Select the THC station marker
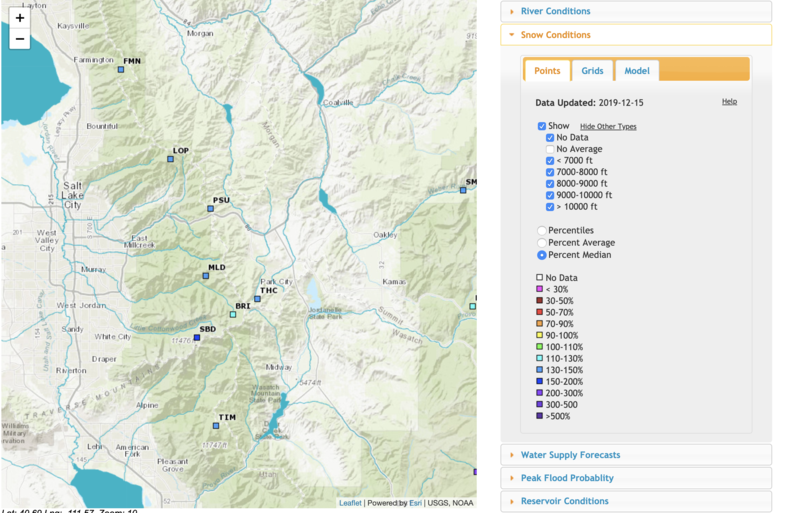Viewport: 800px width, 513px height. (x=257, y=299)
